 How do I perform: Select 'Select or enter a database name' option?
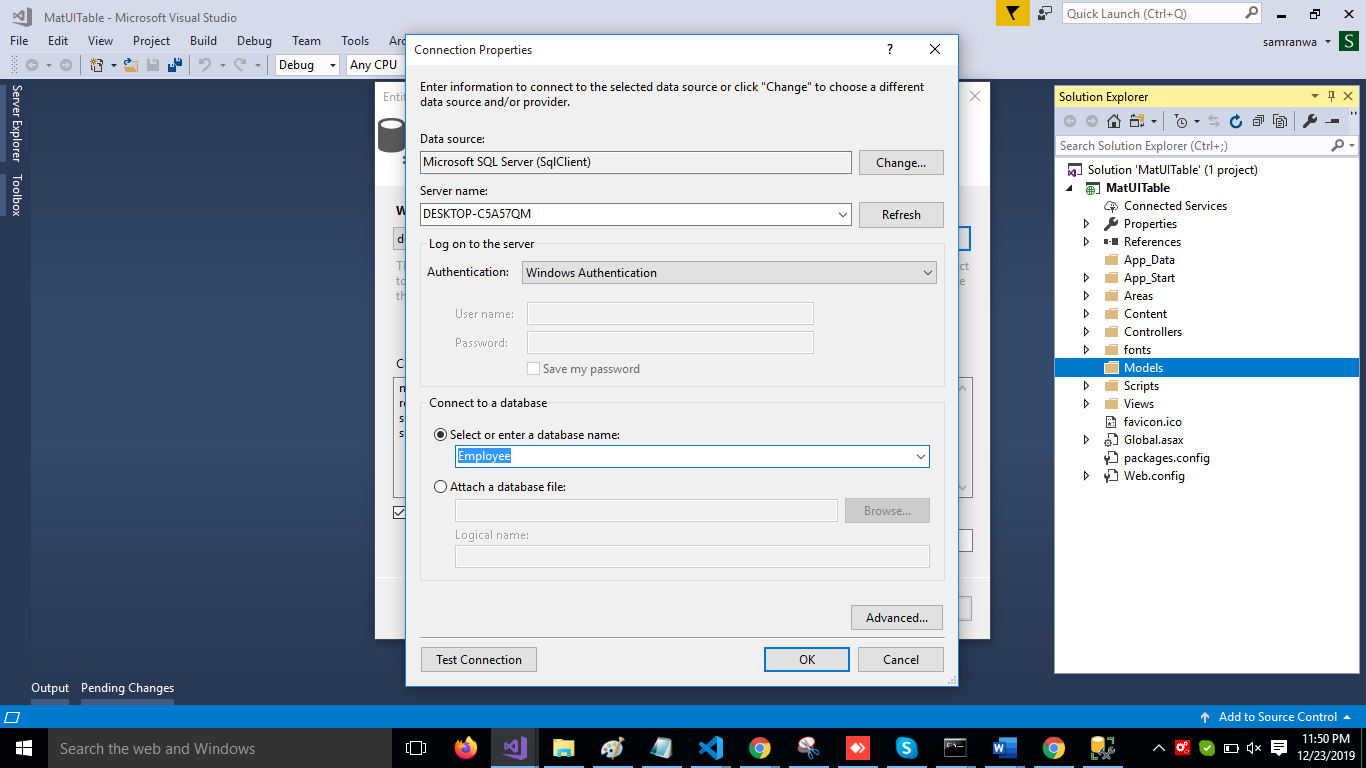(x=441, y=435)
